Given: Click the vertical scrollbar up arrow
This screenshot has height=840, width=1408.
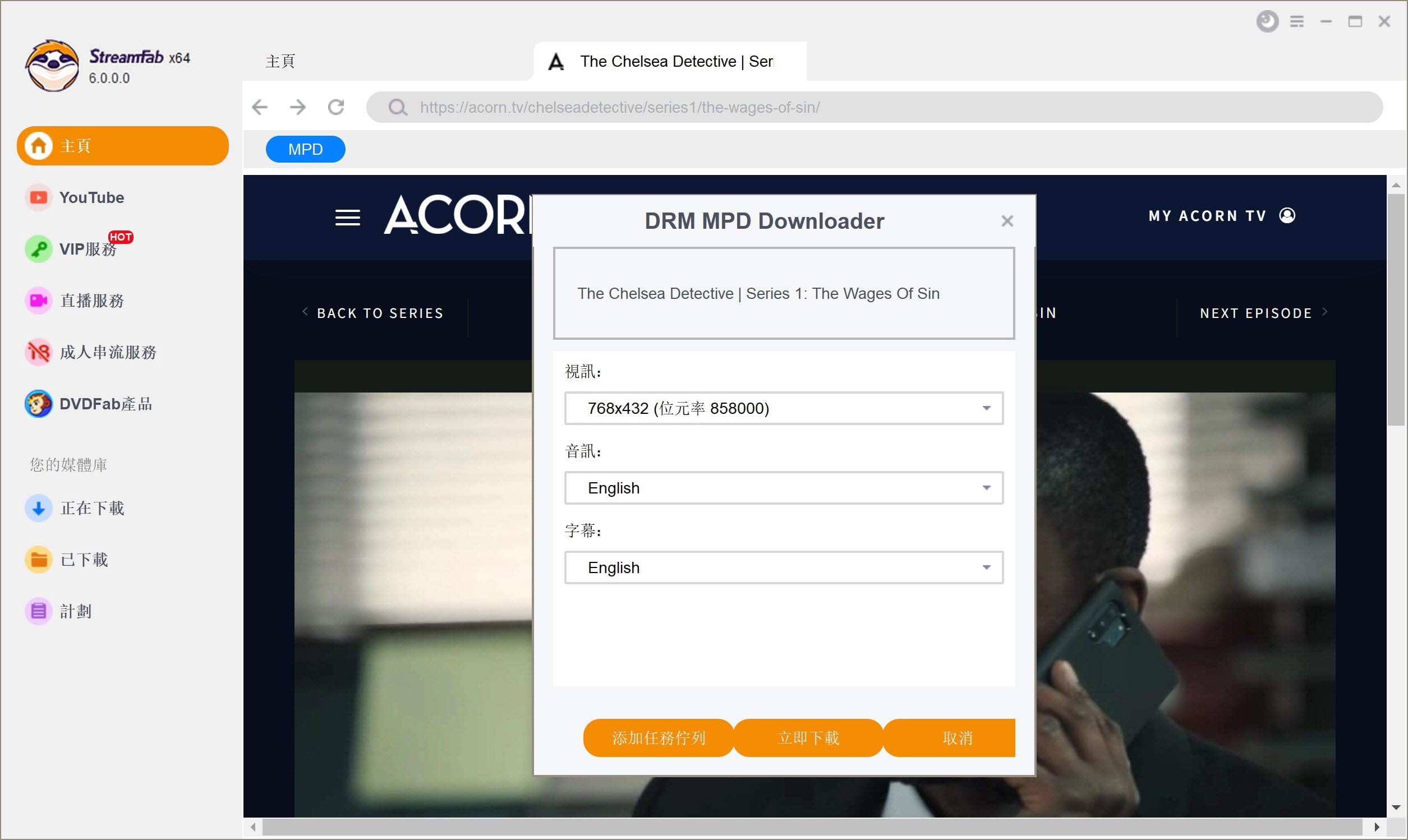Looking at the screenshot, I should [x=1396, y=184].
